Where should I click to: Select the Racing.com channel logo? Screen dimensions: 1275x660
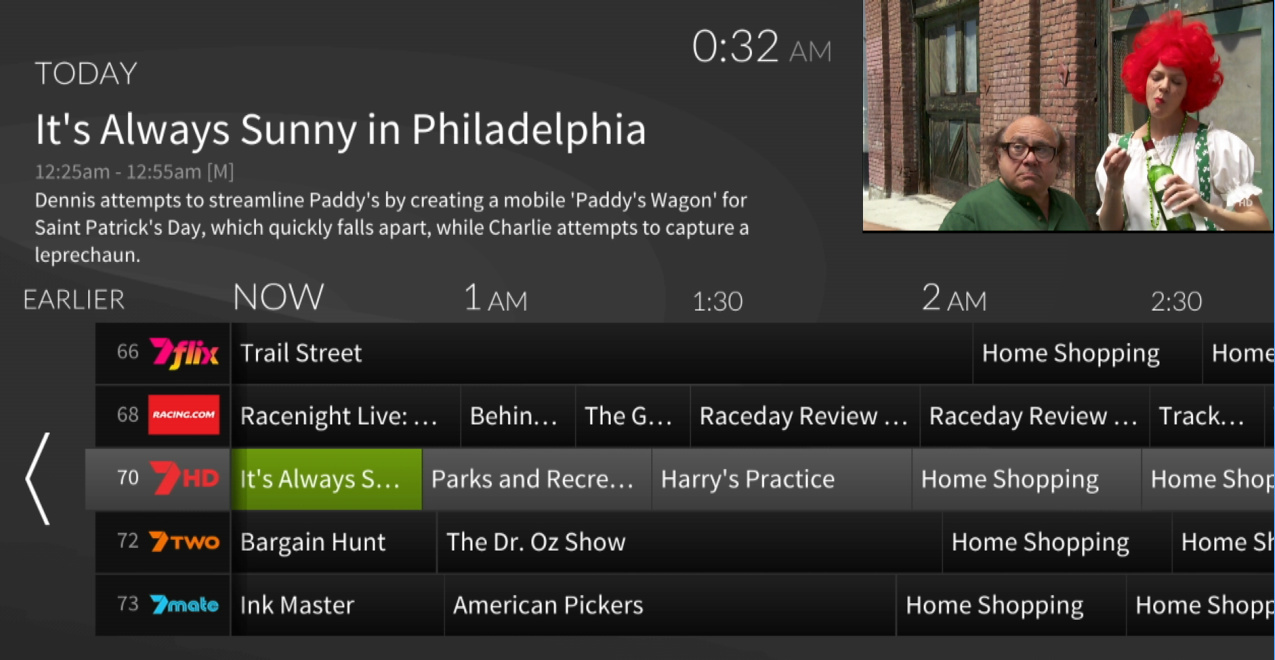pos(184,416)
